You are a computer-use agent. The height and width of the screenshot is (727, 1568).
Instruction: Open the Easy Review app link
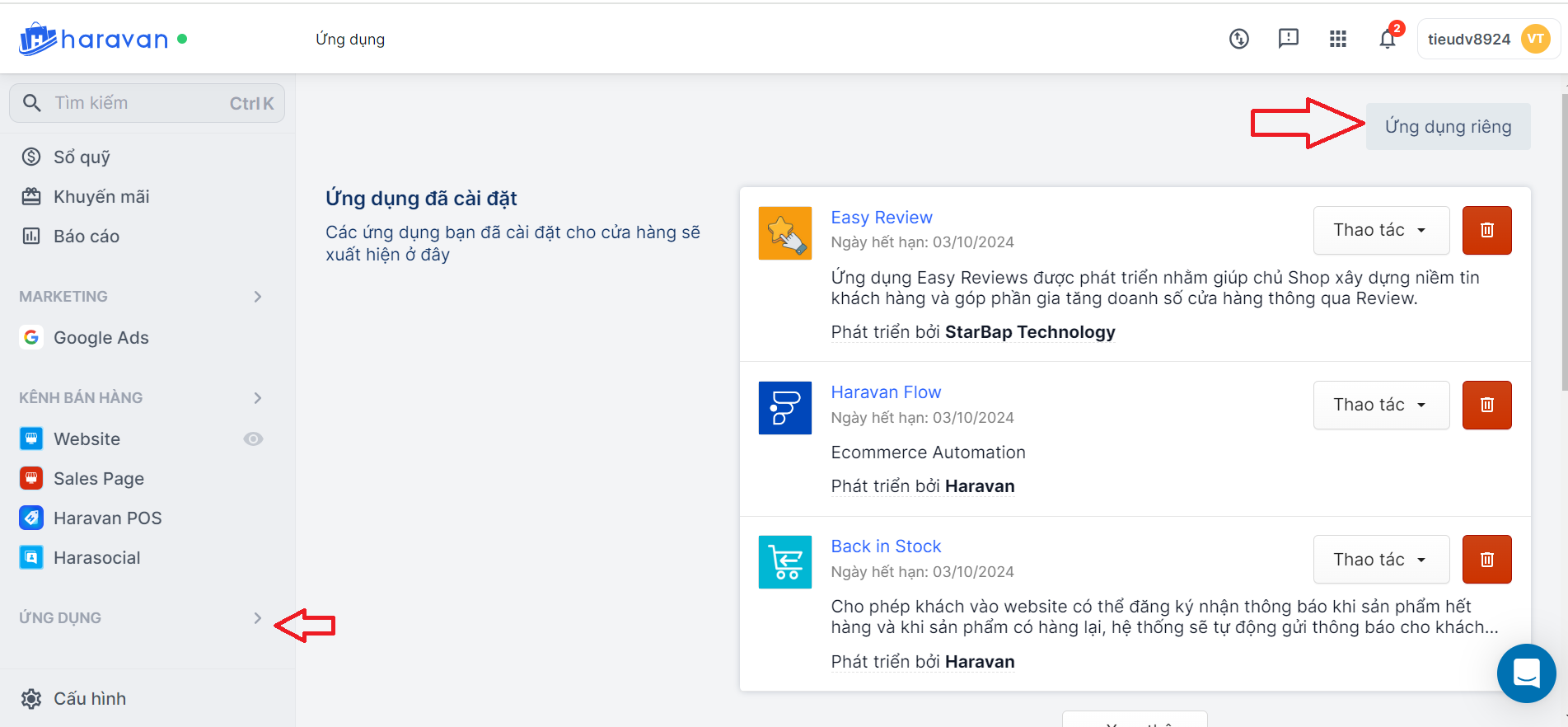(882, 217)
